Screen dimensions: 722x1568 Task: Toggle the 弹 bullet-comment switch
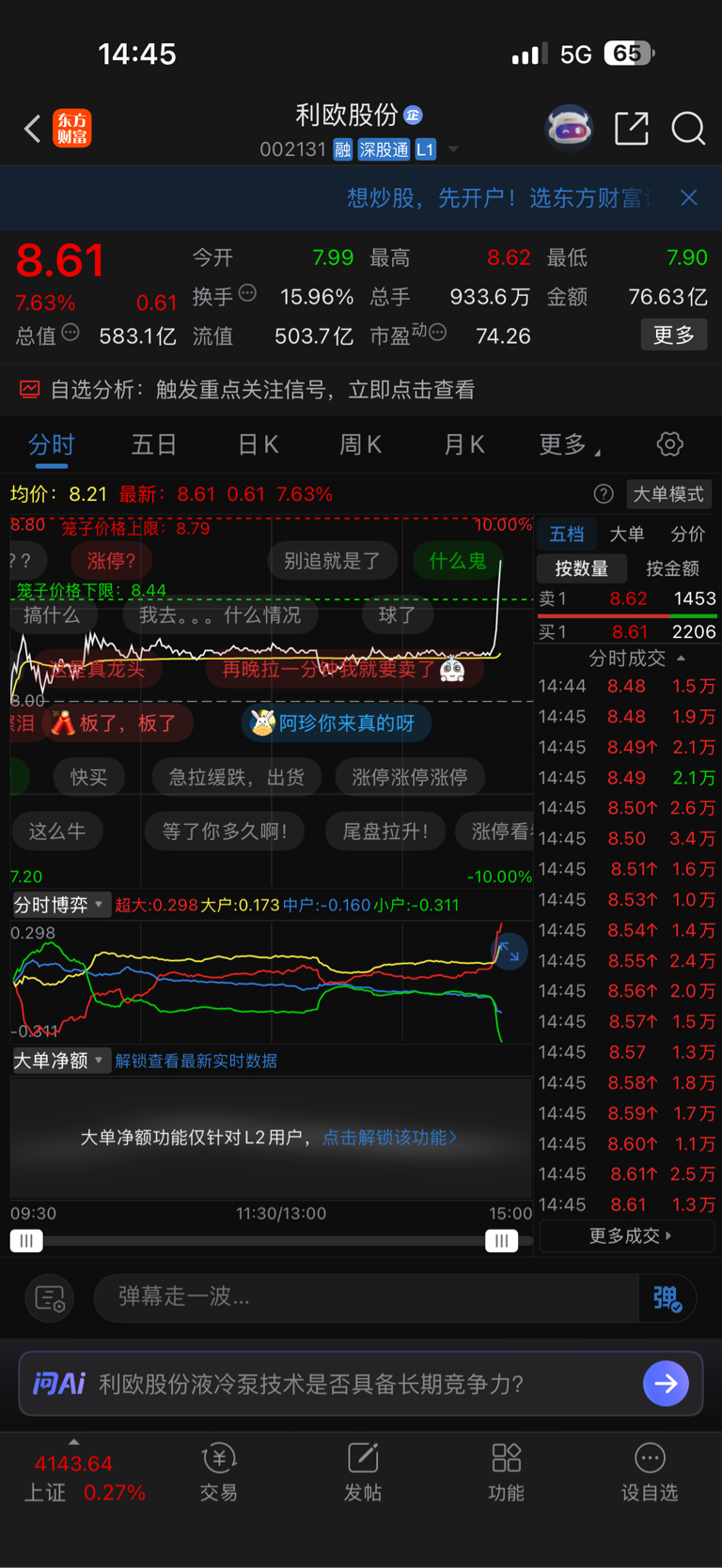667,1297
